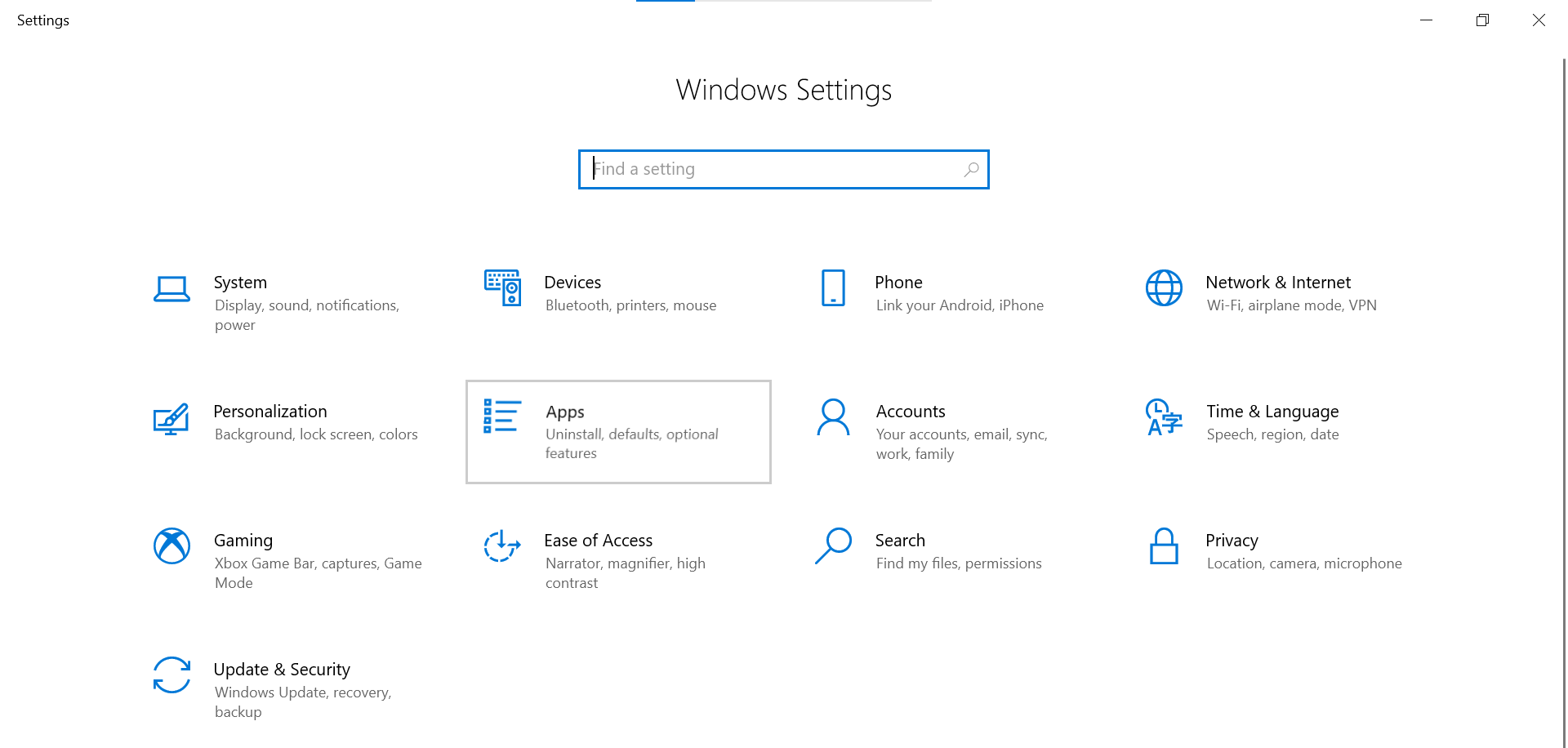Minimize the Settings window
Screen dimensions: 1568x748
pos(1426,20)
